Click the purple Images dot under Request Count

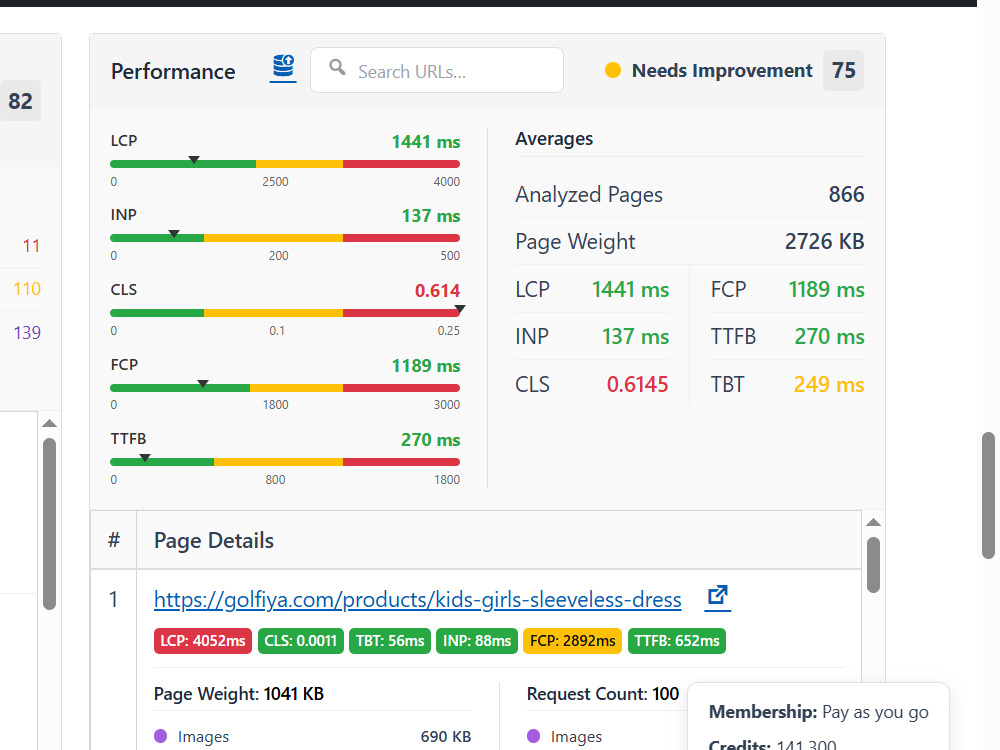534,737
